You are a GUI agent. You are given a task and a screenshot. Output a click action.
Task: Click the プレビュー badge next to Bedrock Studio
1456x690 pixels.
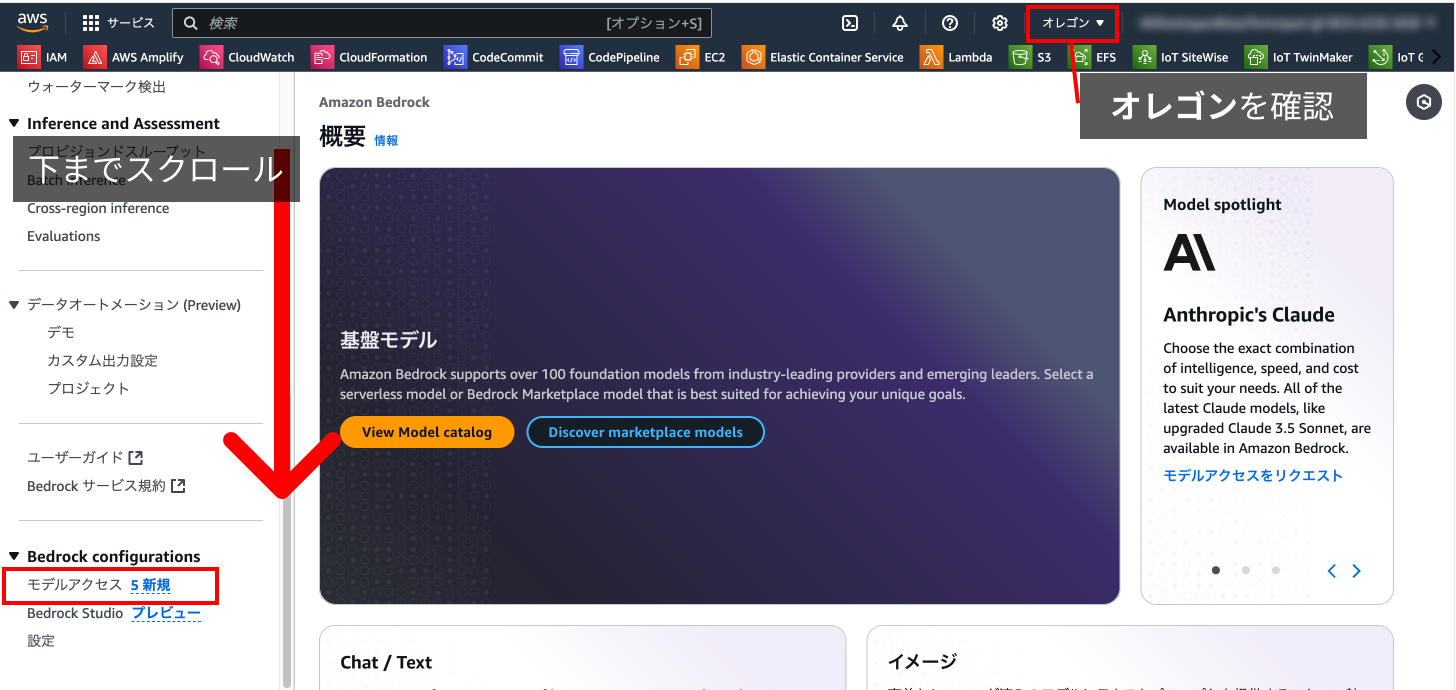point(166,613)
